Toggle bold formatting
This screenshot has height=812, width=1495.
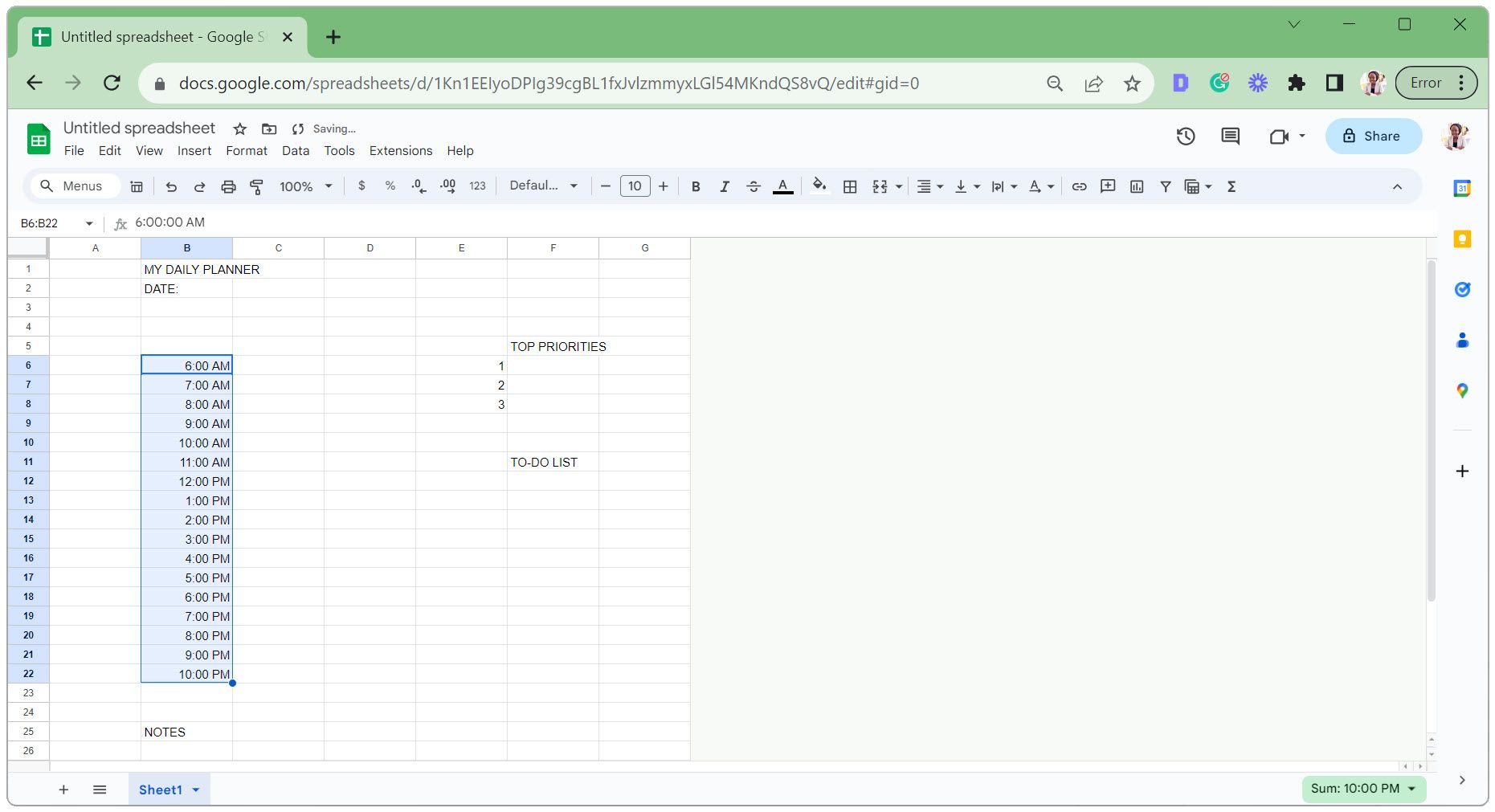696,186
